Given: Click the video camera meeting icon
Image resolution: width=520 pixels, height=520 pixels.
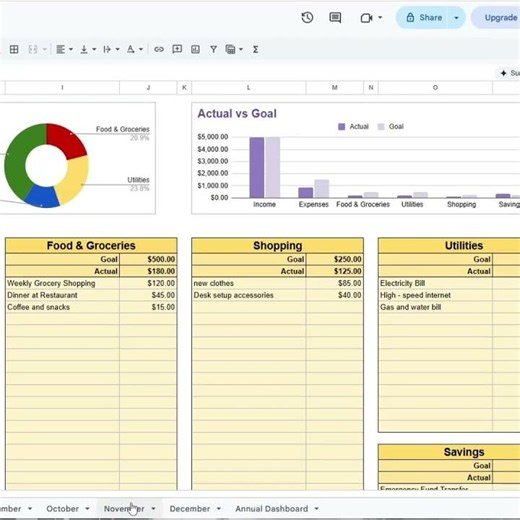Looking at the screenshot, I should tap(366, 18).
